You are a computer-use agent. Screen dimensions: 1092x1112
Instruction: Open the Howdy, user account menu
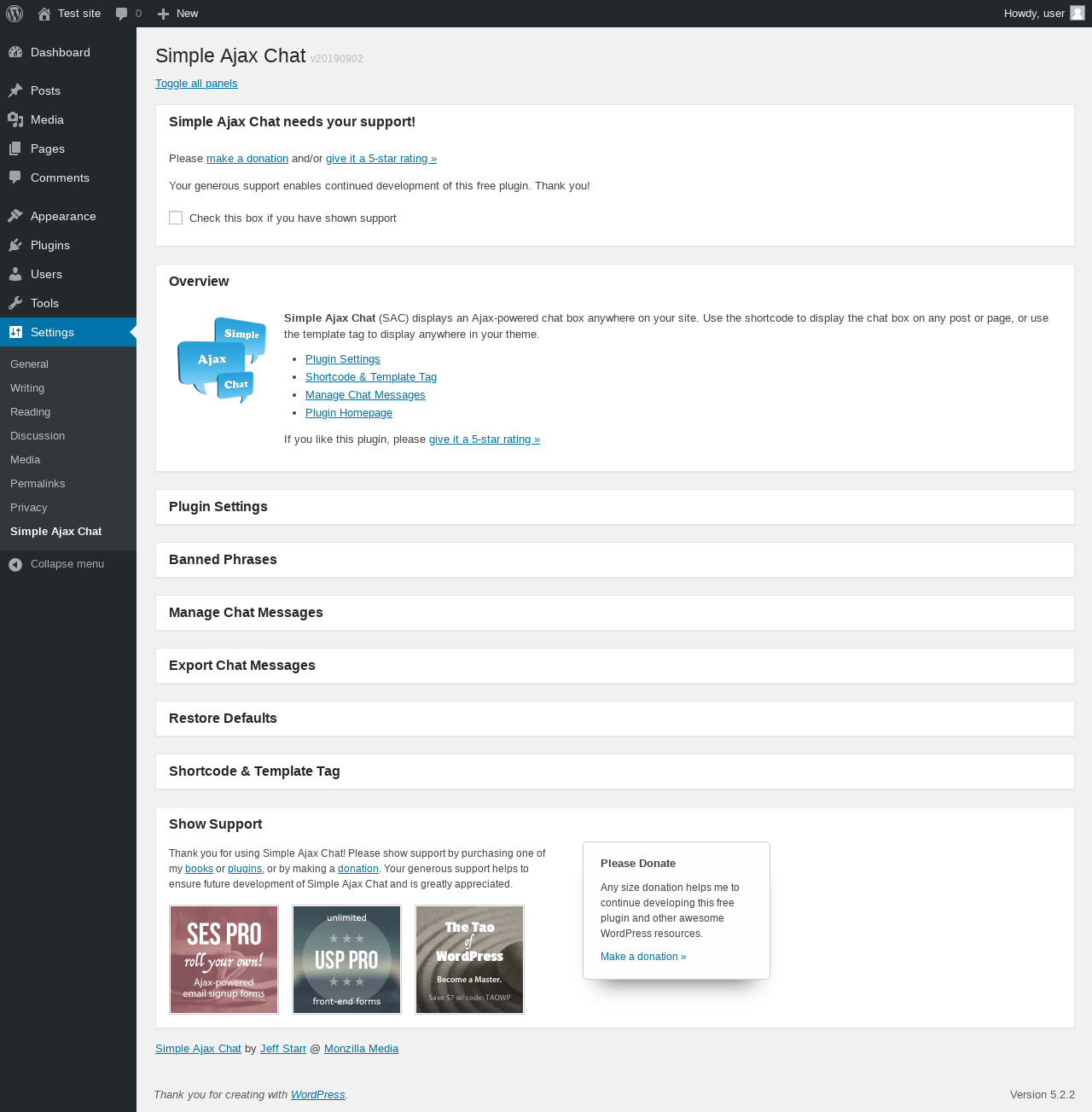tap(1044, 14)
